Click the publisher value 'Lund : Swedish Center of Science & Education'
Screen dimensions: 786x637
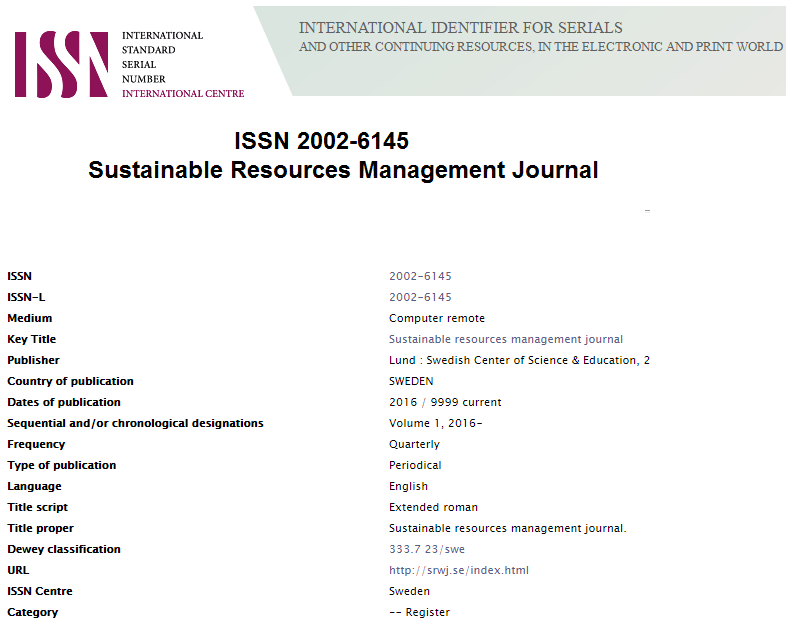click(x=513, y=360)
